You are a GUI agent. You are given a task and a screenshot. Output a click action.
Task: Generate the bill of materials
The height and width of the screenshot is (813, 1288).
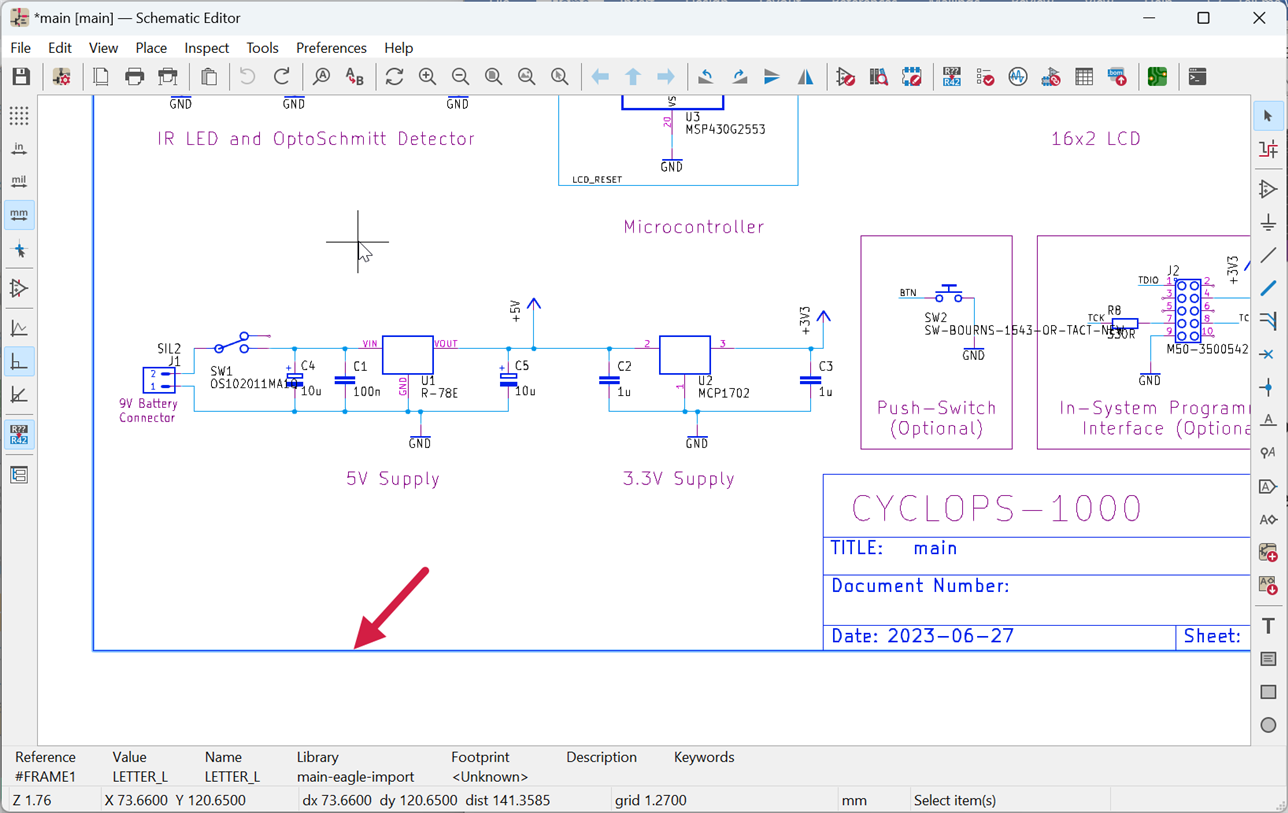(x=1117, y=77)
